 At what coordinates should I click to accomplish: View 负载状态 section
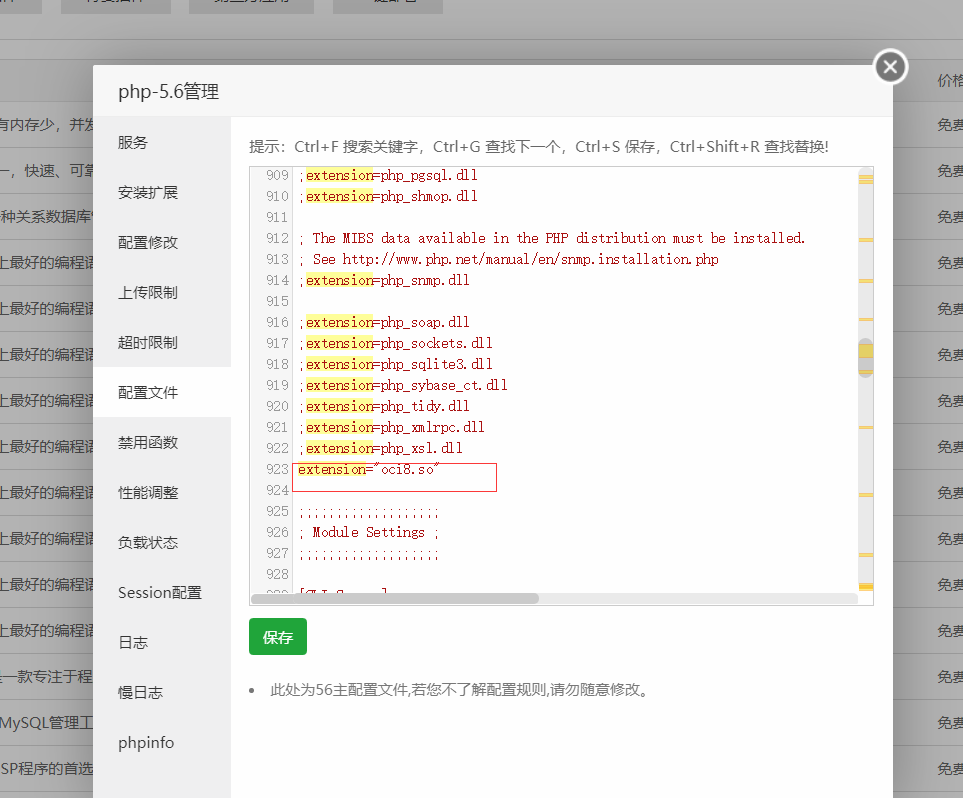coord(162,542)
